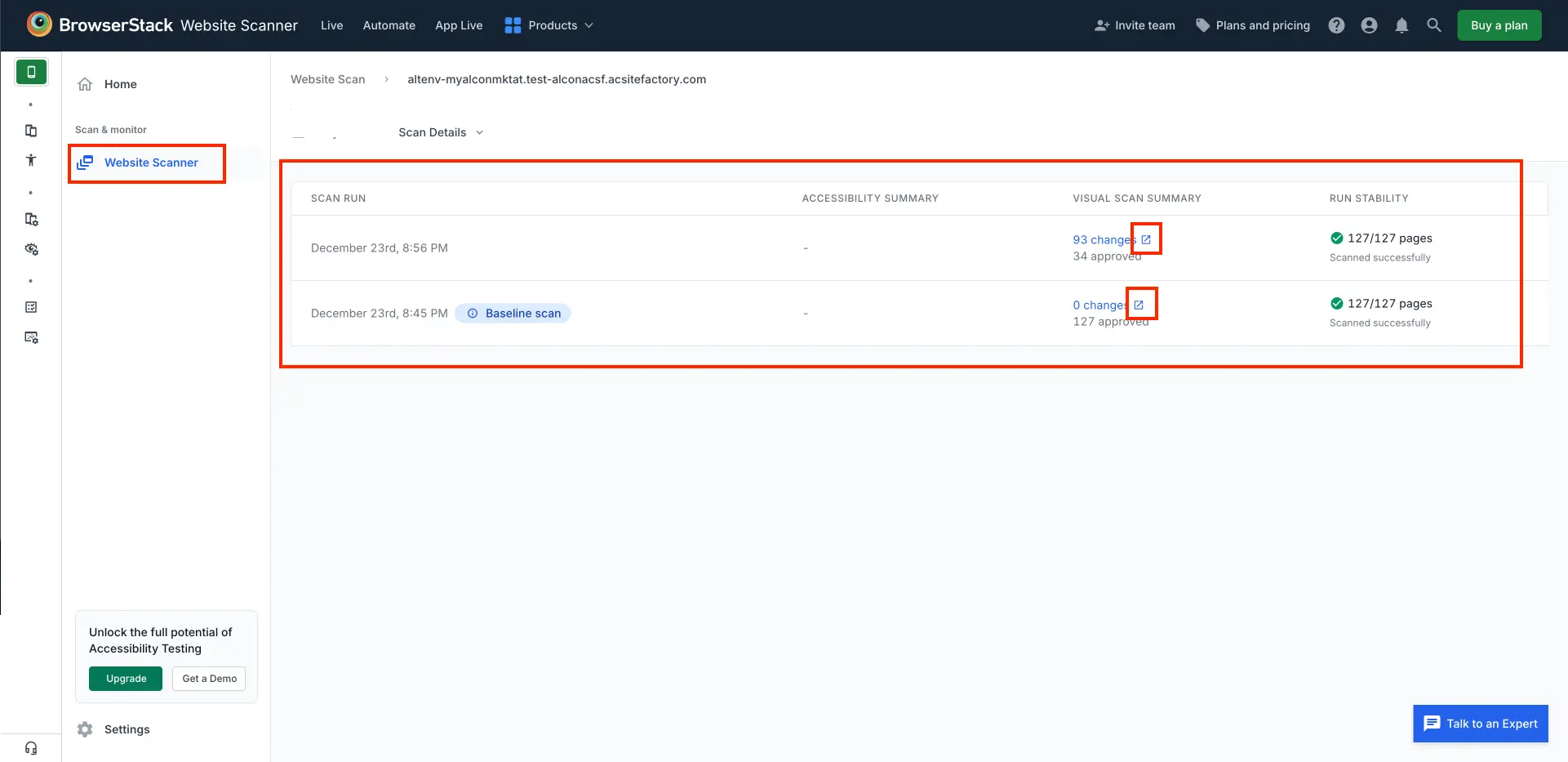Click the SCAN RUN column header

pyautogui.click(x=338, y=198)
